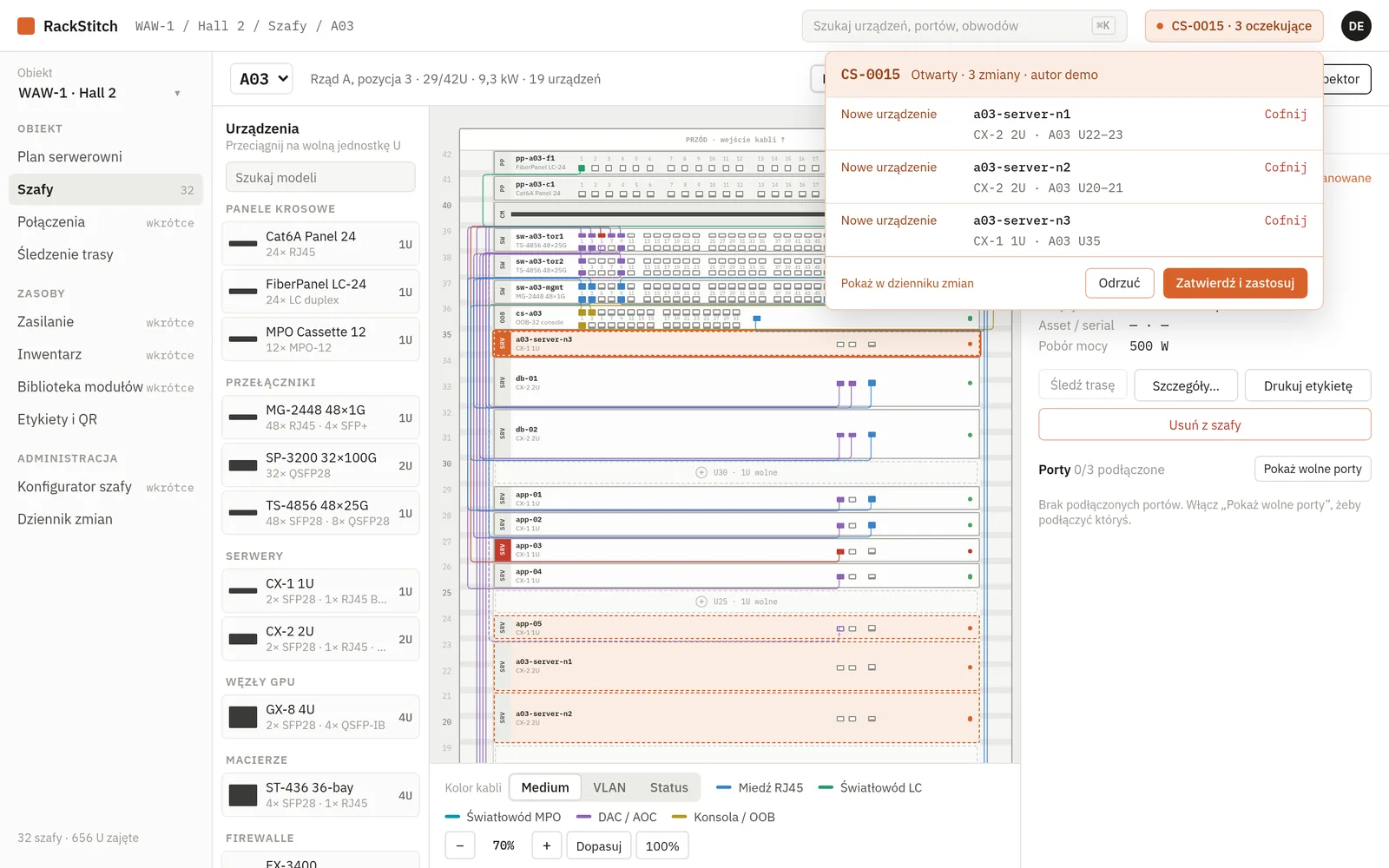Click the plus icon on free slot U25
The width and height of the screenshot is (1389, 868).
point(701,602)
